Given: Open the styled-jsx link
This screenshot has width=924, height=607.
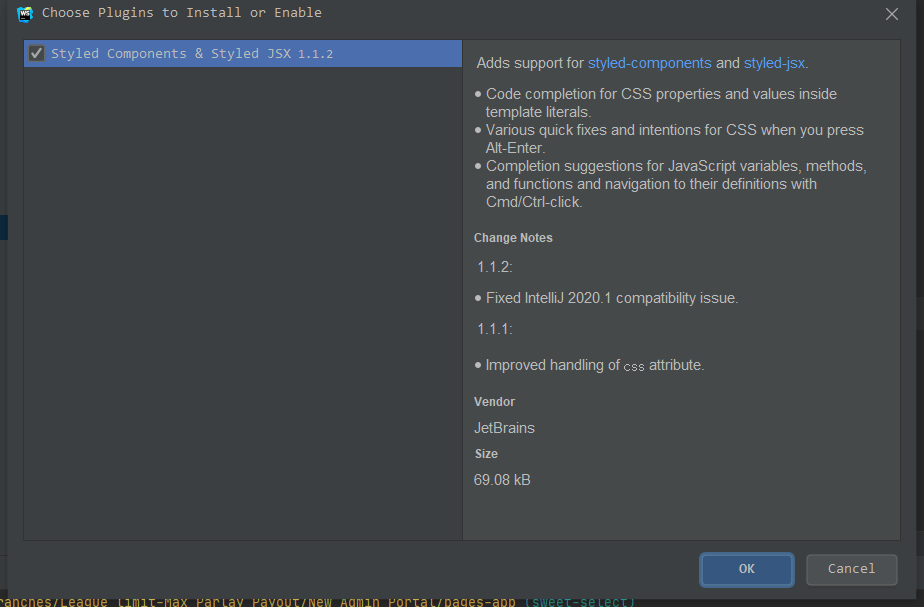Looking at the screenshot, I should 774,63.
